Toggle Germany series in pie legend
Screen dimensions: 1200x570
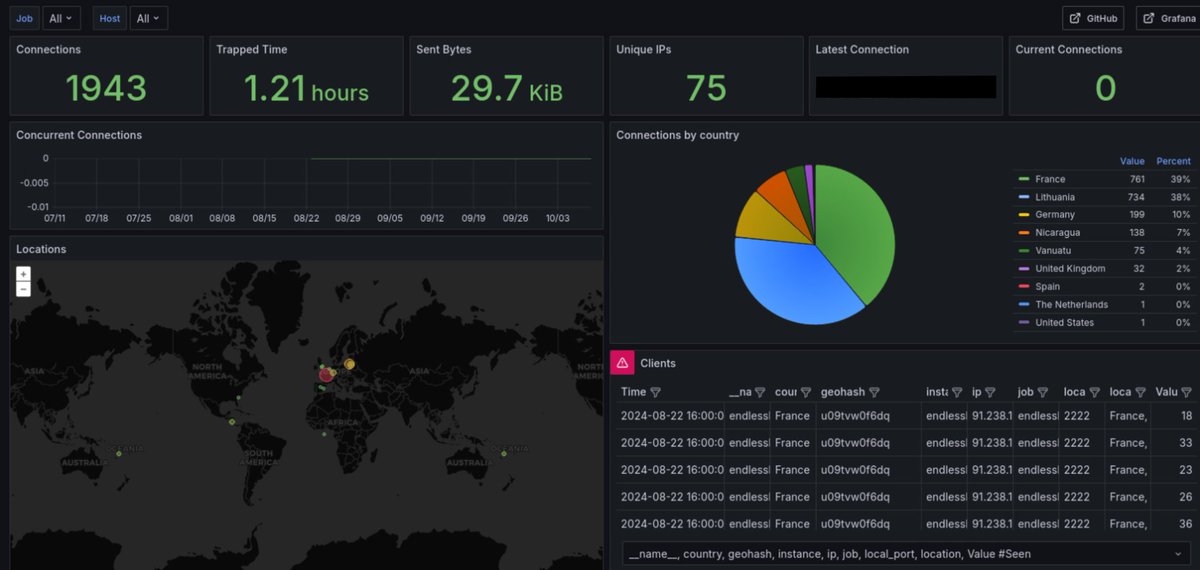point(1055,215)
